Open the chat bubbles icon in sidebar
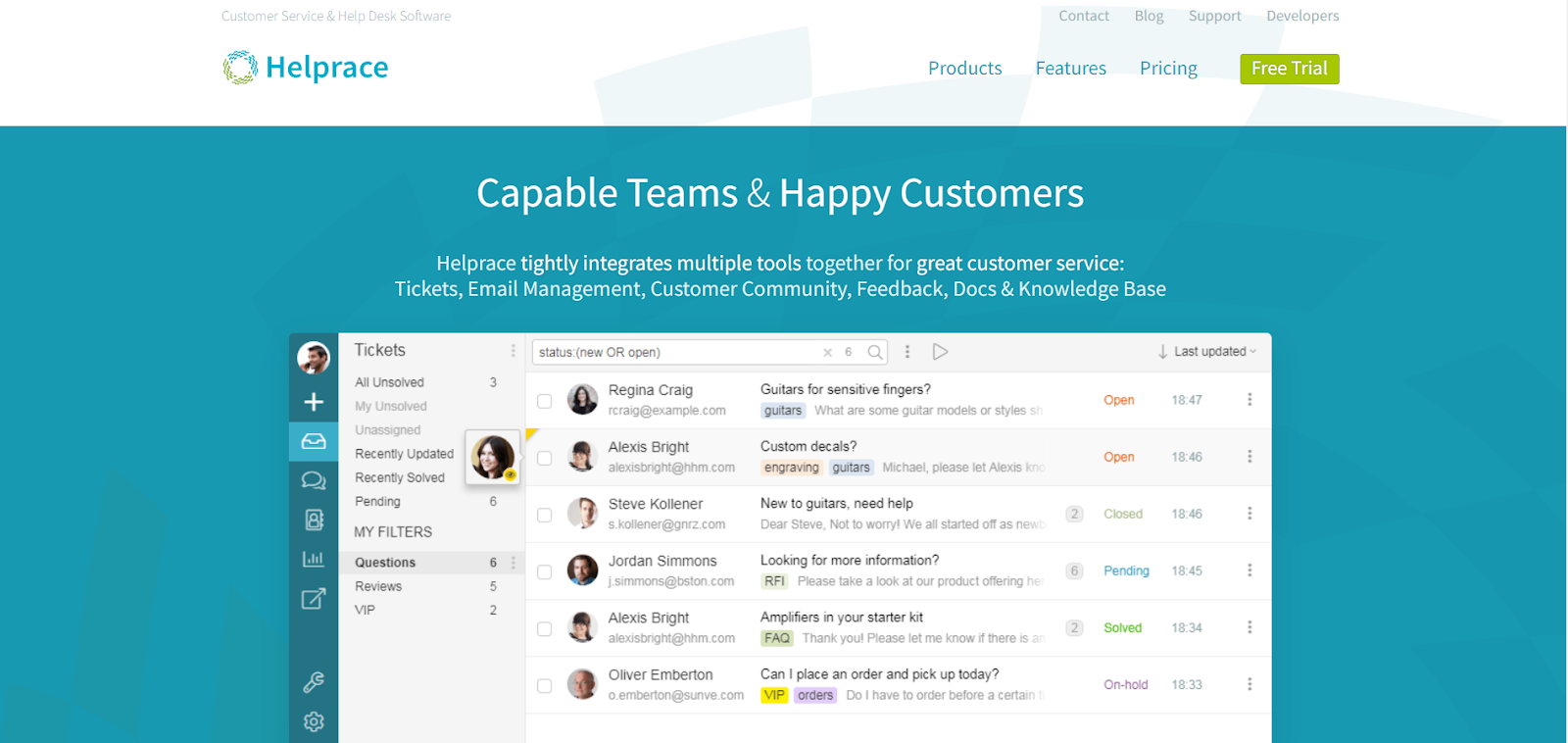 (314, 480)
